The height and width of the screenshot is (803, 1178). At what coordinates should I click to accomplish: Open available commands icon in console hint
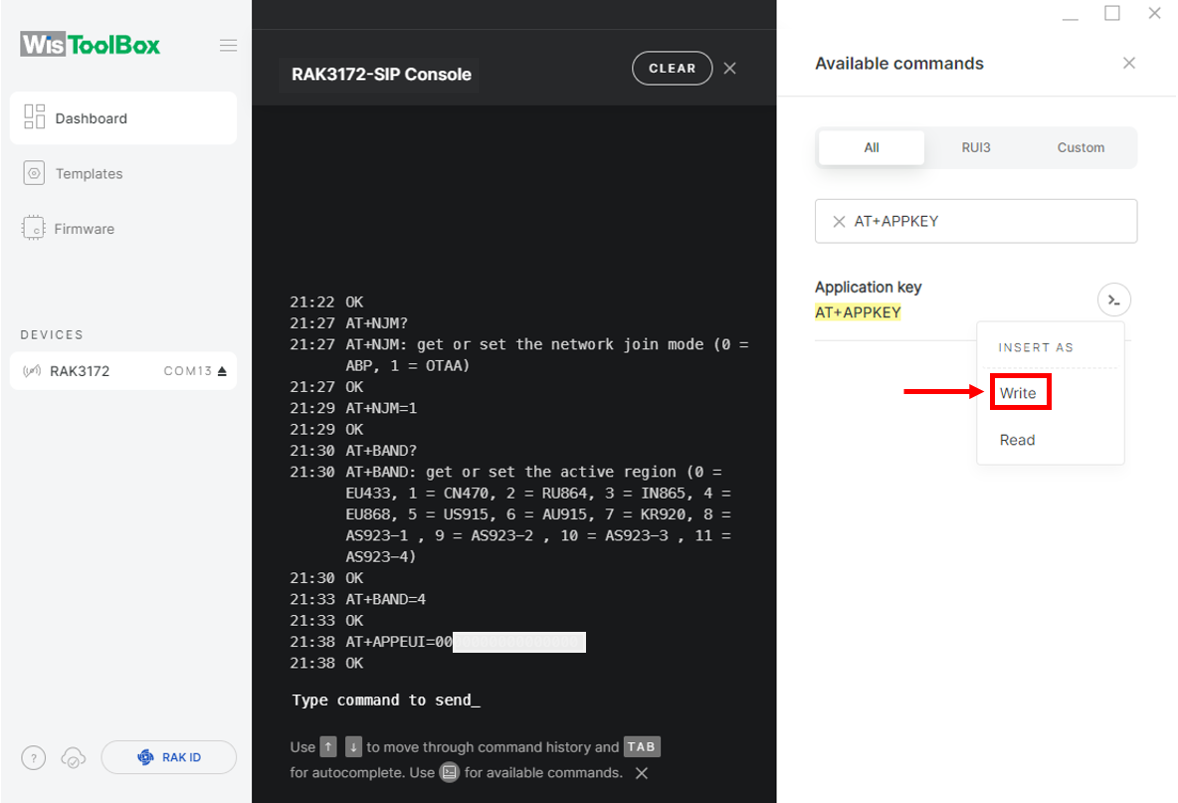pos(449,773)
